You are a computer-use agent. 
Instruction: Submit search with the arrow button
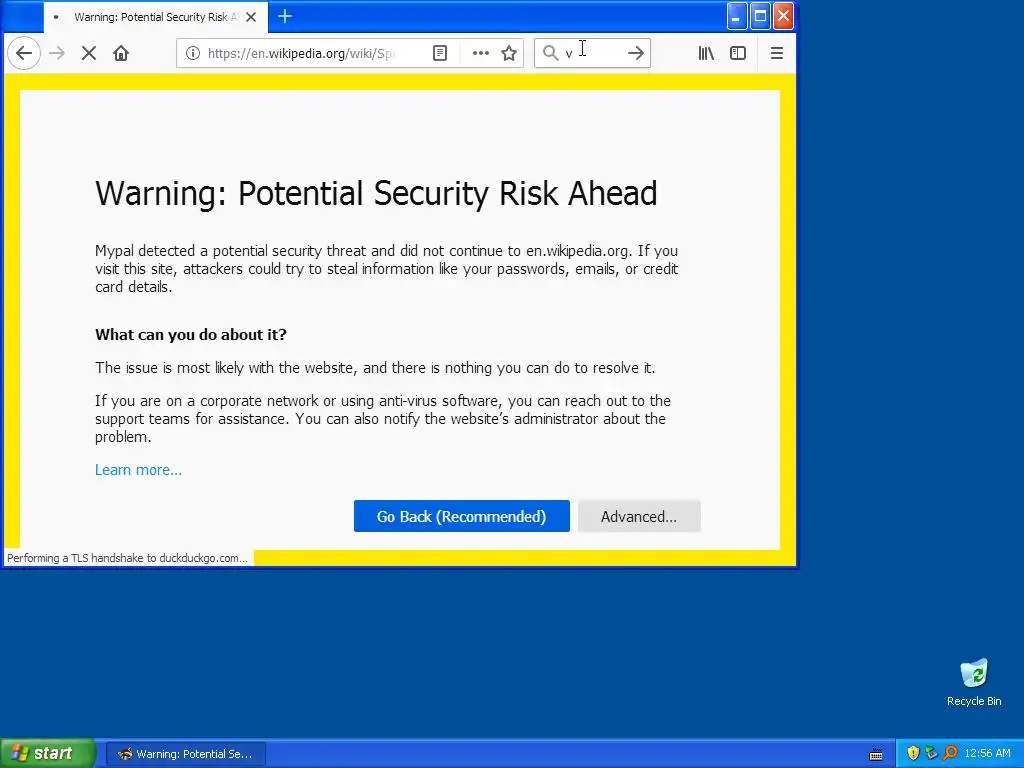pos(635,53)
